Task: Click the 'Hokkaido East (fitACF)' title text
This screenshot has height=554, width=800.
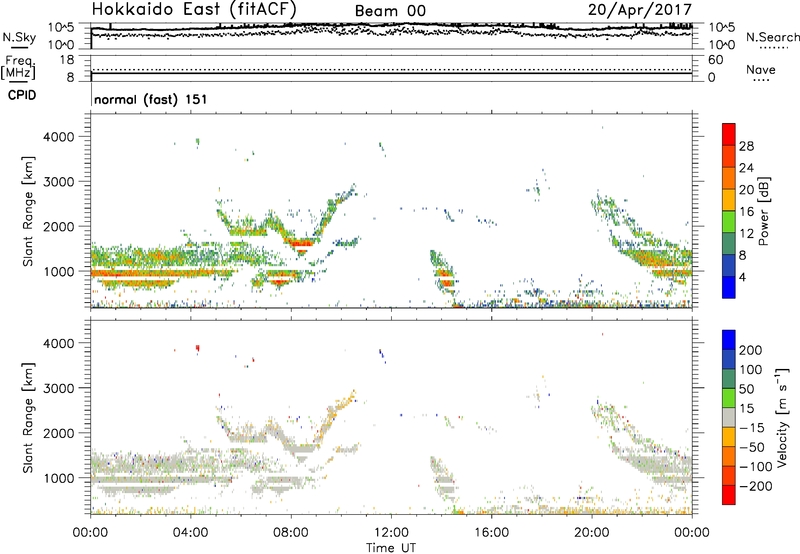Action: (x=194, y=9)
